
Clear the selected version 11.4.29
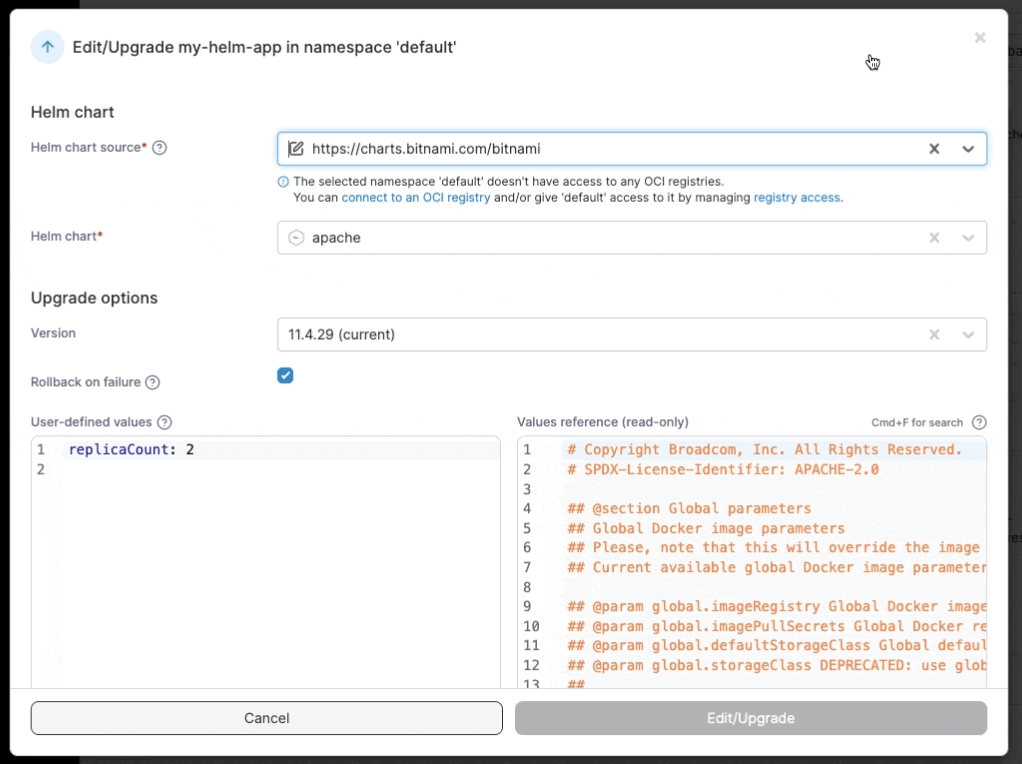(934, 335)
